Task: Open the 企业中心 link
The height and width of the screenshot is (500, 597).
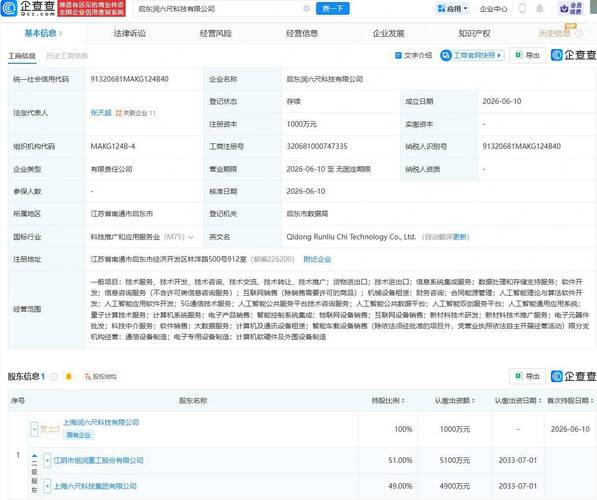Action: click(x=493, y=9)
